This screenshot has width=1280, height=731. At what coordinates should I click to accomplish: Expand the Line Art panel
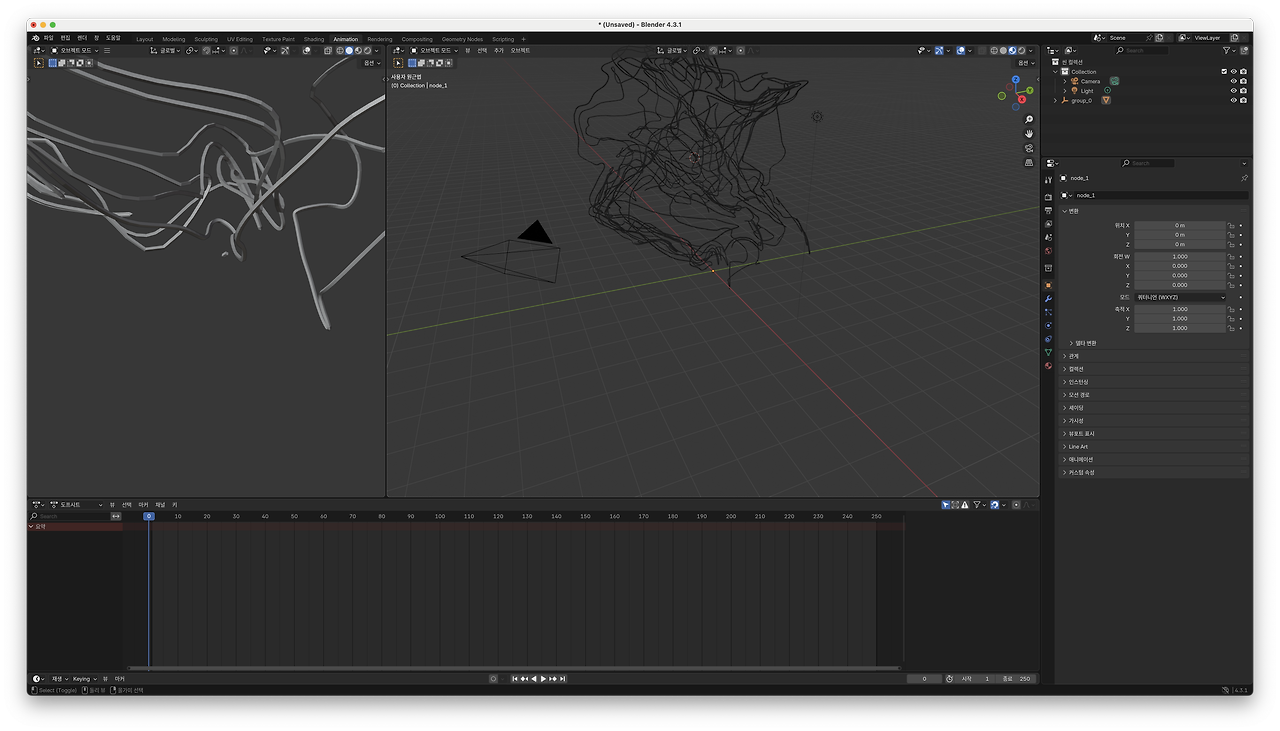coord(1078,447)
